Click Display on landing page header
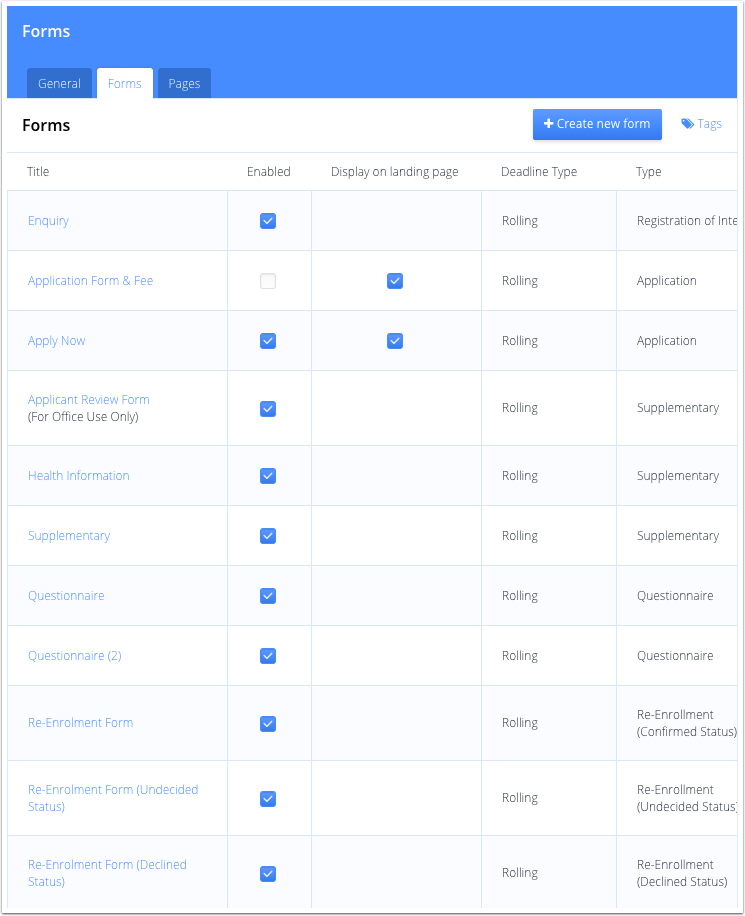Image resolution: width=745 pixels, height=916 pixels. (x=394, y=172)
